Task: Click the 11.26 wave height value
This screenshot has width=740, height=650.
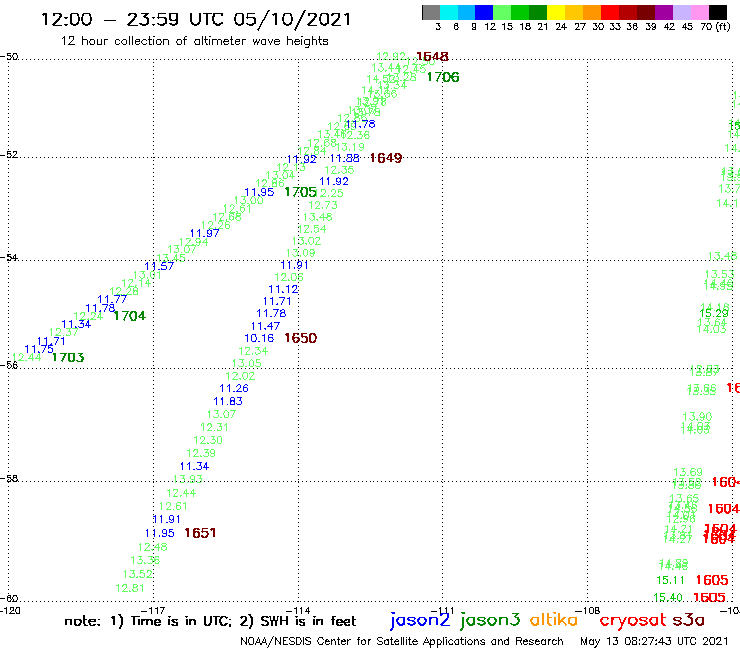Action: point(234,388)
